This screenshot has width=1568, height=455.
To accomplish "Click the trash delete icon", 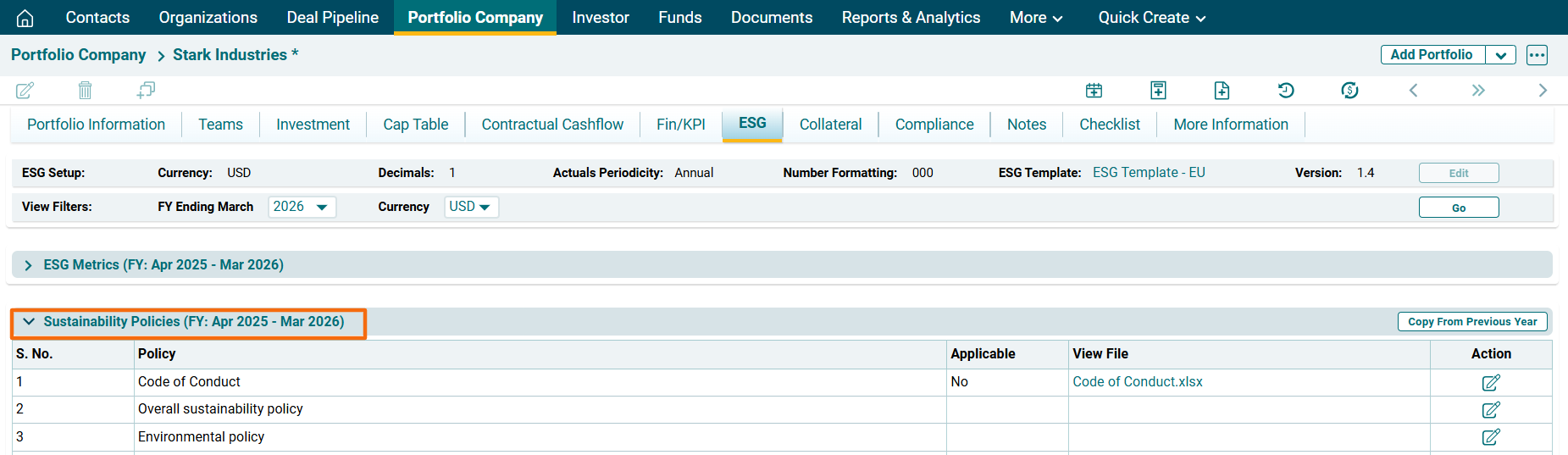I will coord(85,90).
